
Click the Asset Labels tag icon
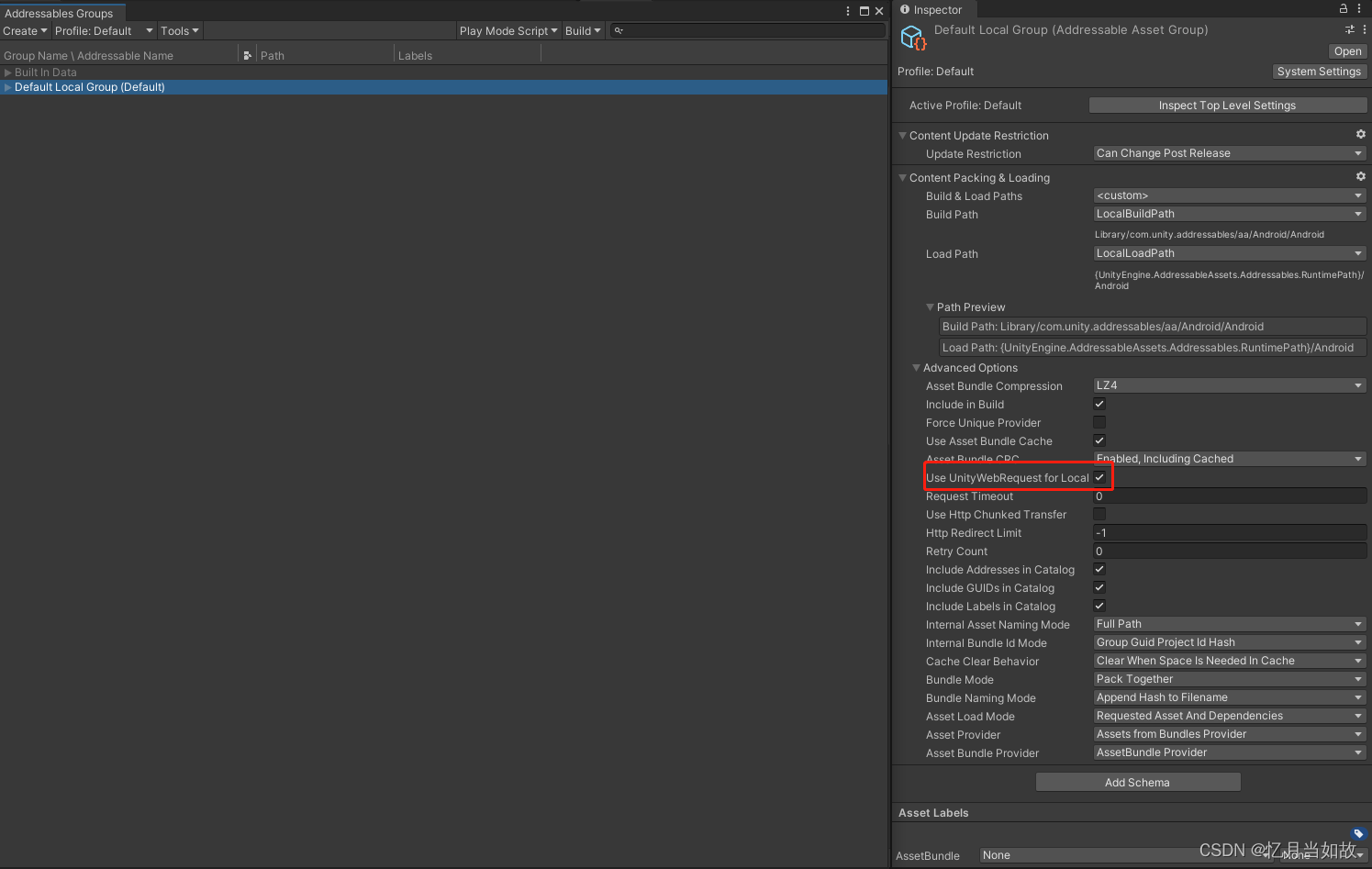1359,833
